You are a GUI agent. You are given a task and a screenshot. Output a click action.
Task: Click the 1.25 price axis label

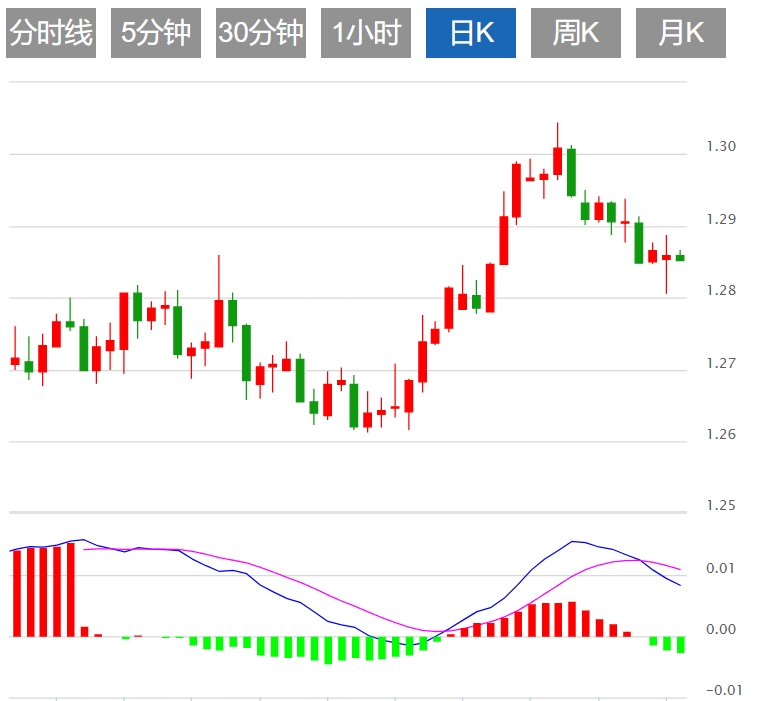tap(721, 506)
